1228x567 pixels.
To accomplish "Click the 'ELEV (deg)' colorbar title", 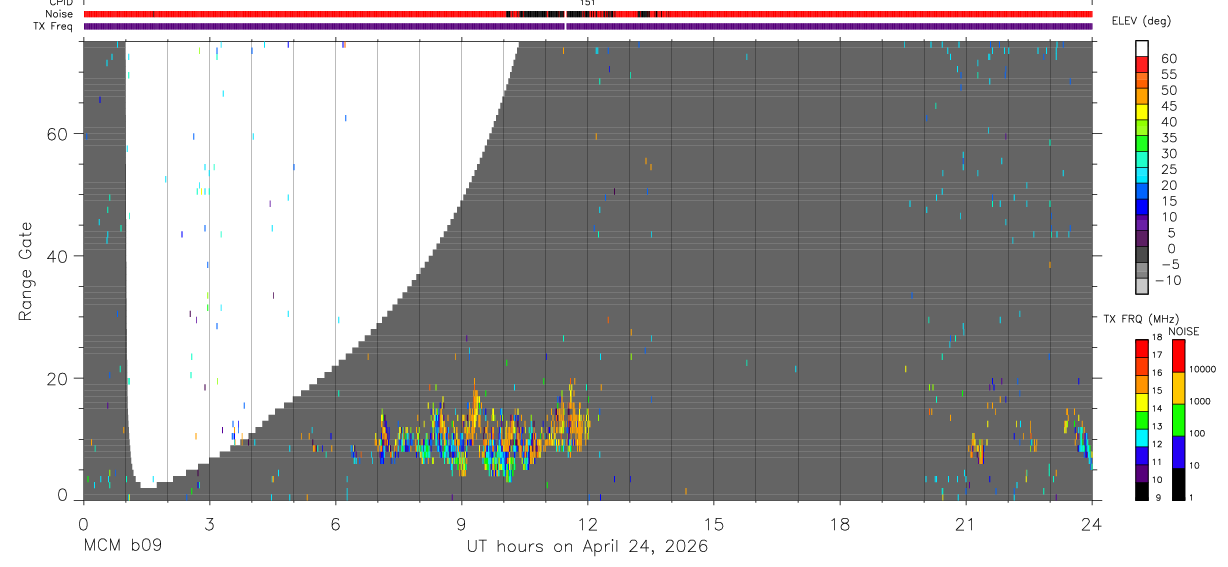I will [1142, 21].
